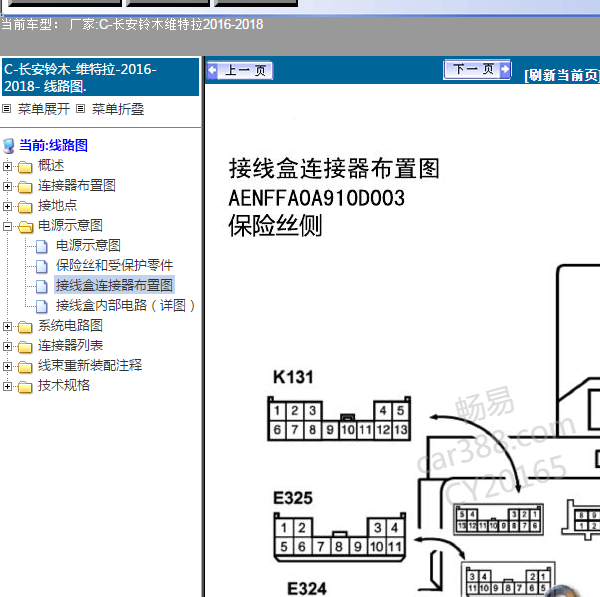The image size is (600, 597).
Task: Click the 连接器布置图 folder icon
Action: (x=25, y=187)
